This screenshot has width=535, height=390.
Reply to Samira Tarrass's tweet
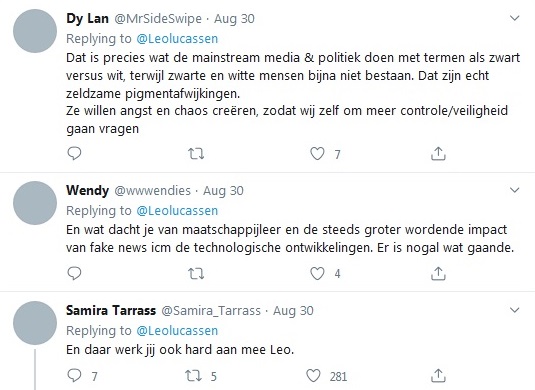tap(74, 376)
